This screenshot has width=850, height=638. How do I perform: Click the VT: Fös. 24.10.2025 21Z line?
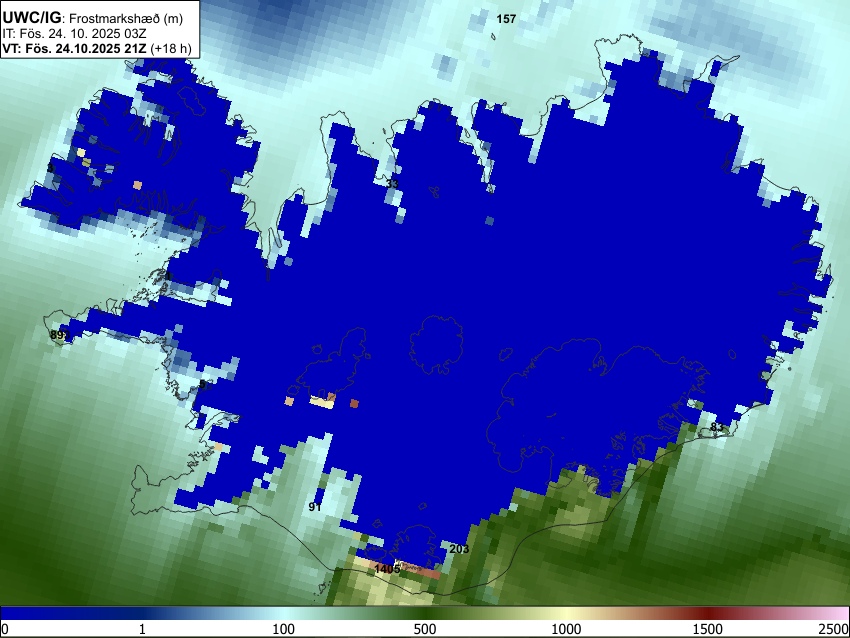96,48
